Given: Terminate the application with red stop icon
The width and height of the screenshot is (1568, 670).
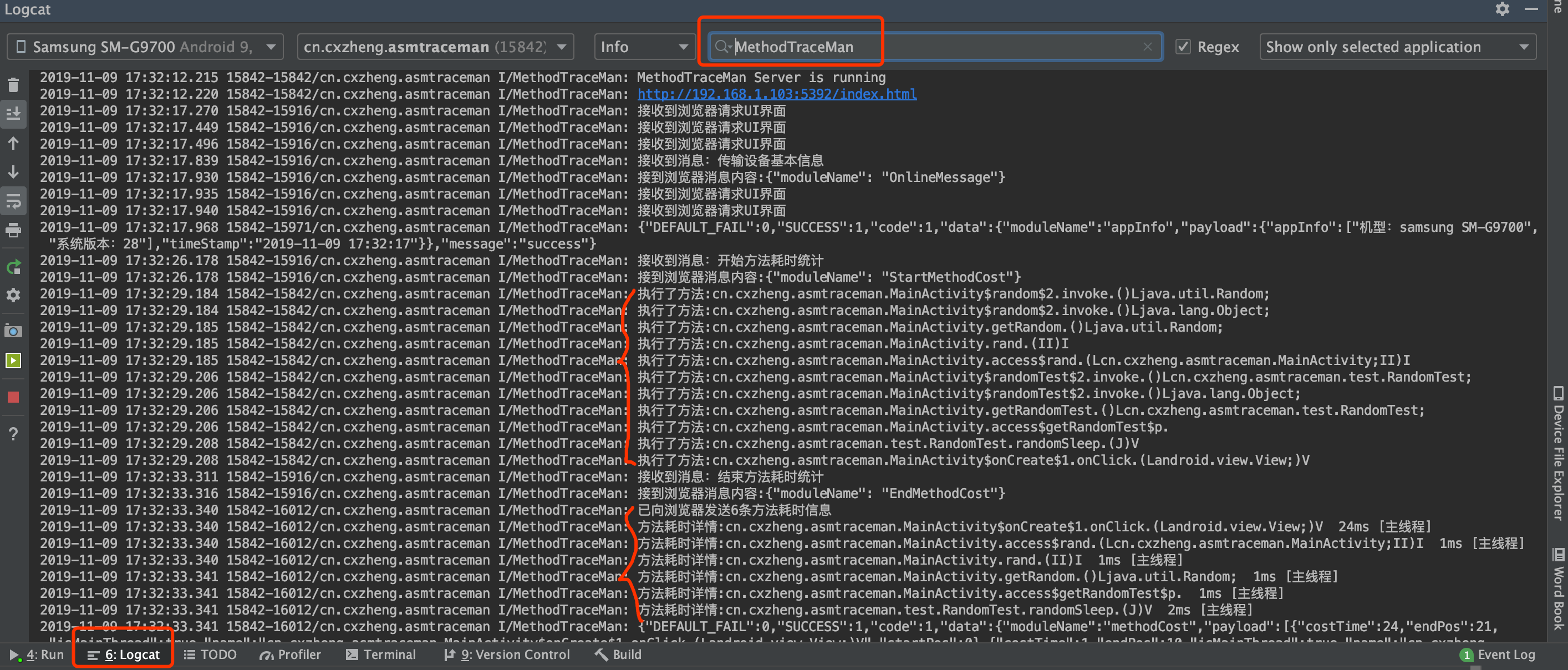Looking at the screenshot, I should (13, 398).
